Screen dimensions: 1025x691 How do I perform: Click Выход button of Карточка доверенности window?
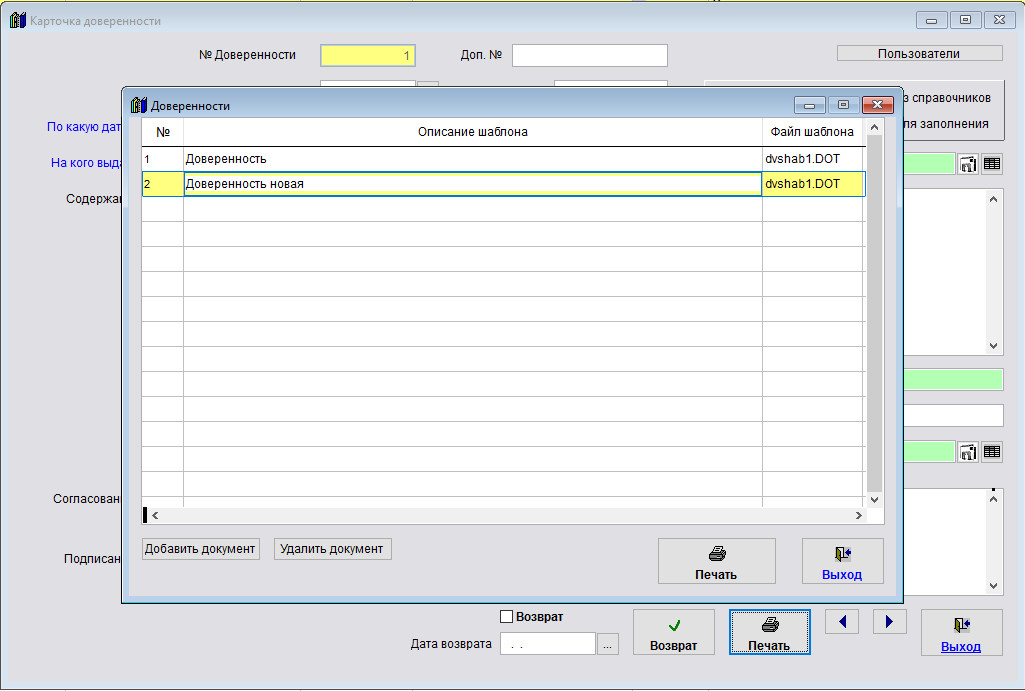(x=961, y=633)
